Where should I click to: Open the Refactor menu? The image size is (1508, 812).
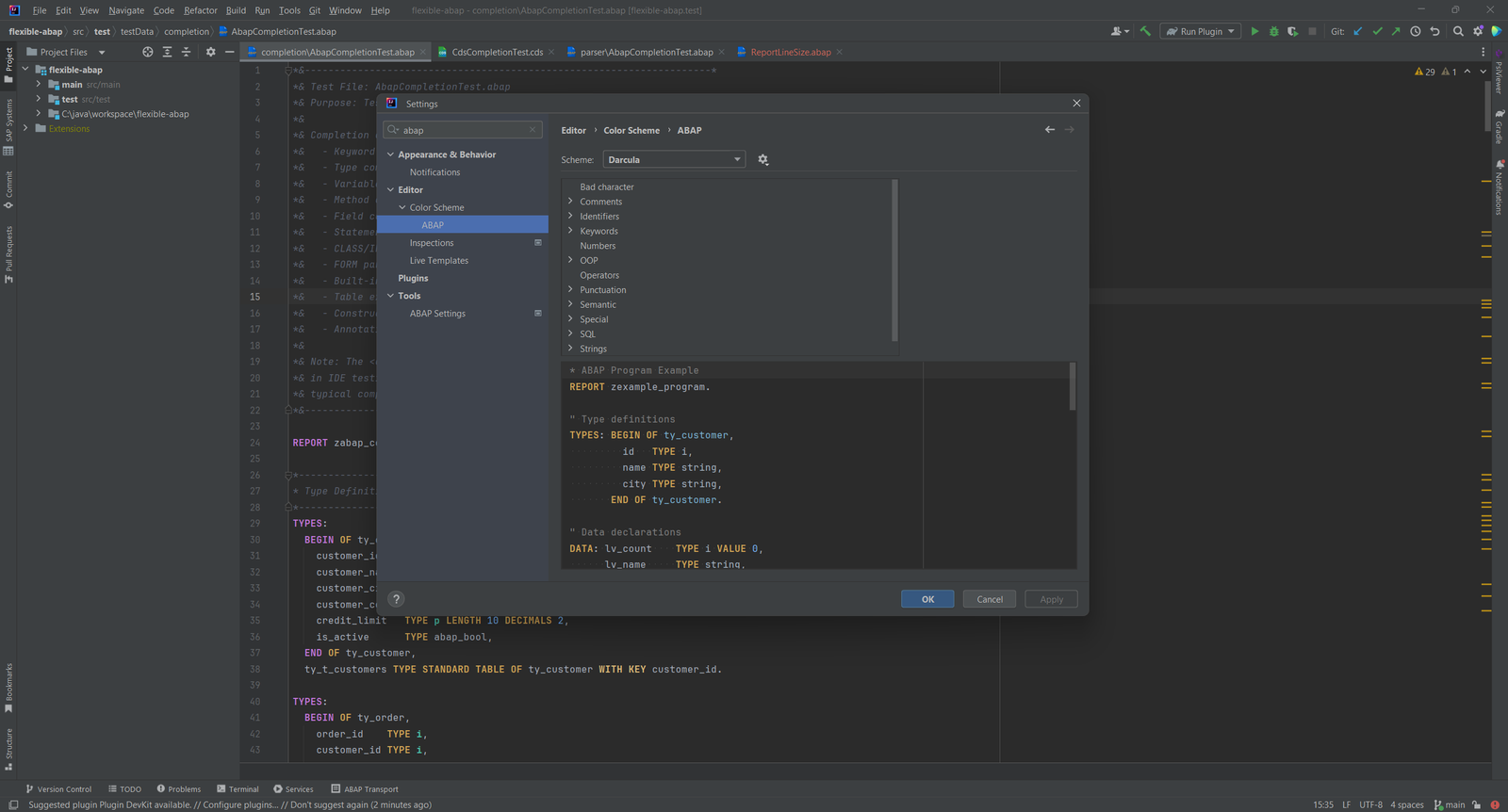[201, 10]
